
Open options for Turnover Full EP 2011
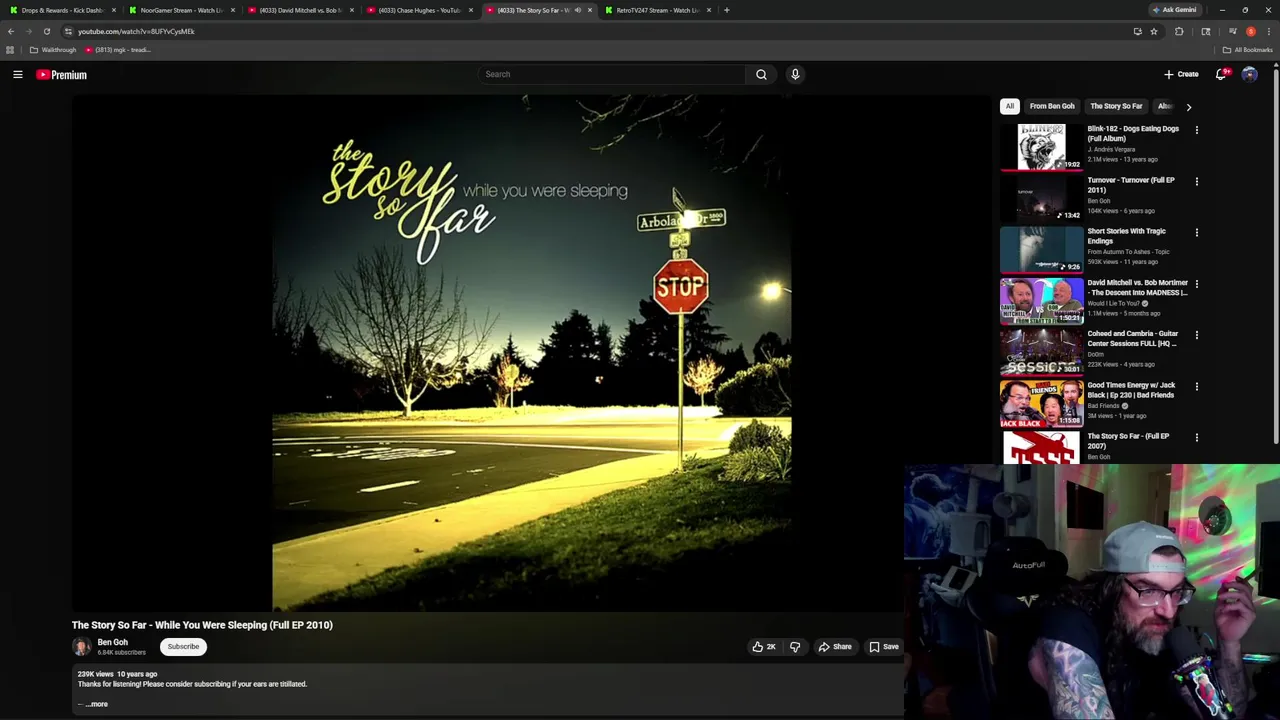[1196, 181]
